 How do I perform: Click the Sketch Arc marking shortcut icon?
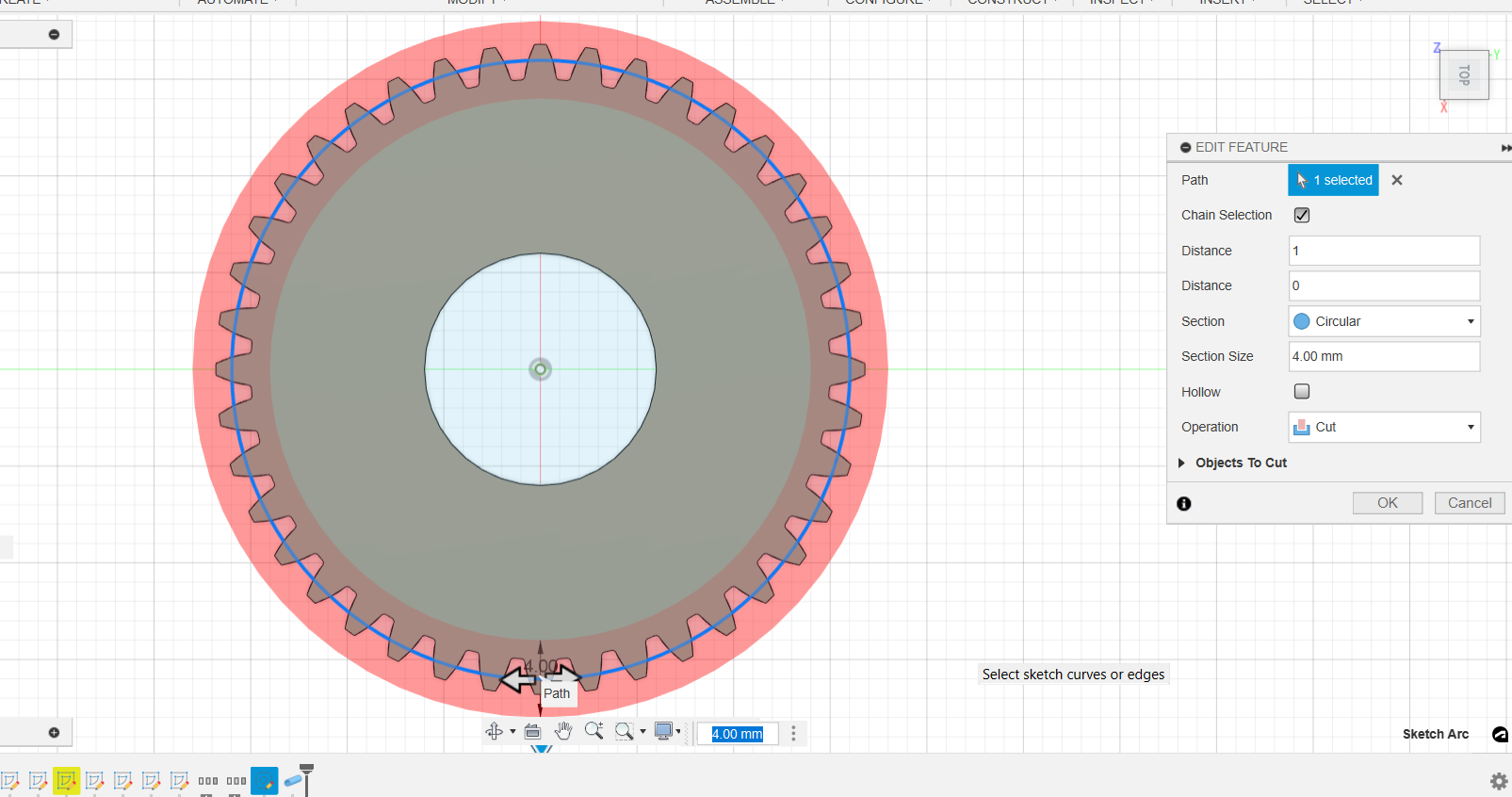pos(1501,734)
